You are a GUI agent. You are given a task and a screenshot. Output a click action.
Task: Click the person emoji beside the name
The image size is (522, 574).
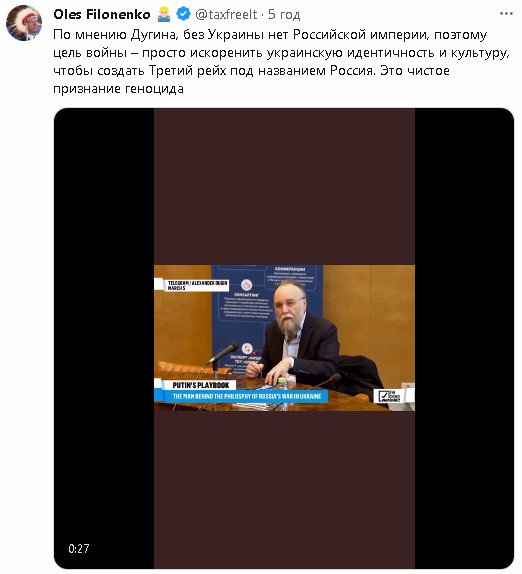[x=164, y=14]
